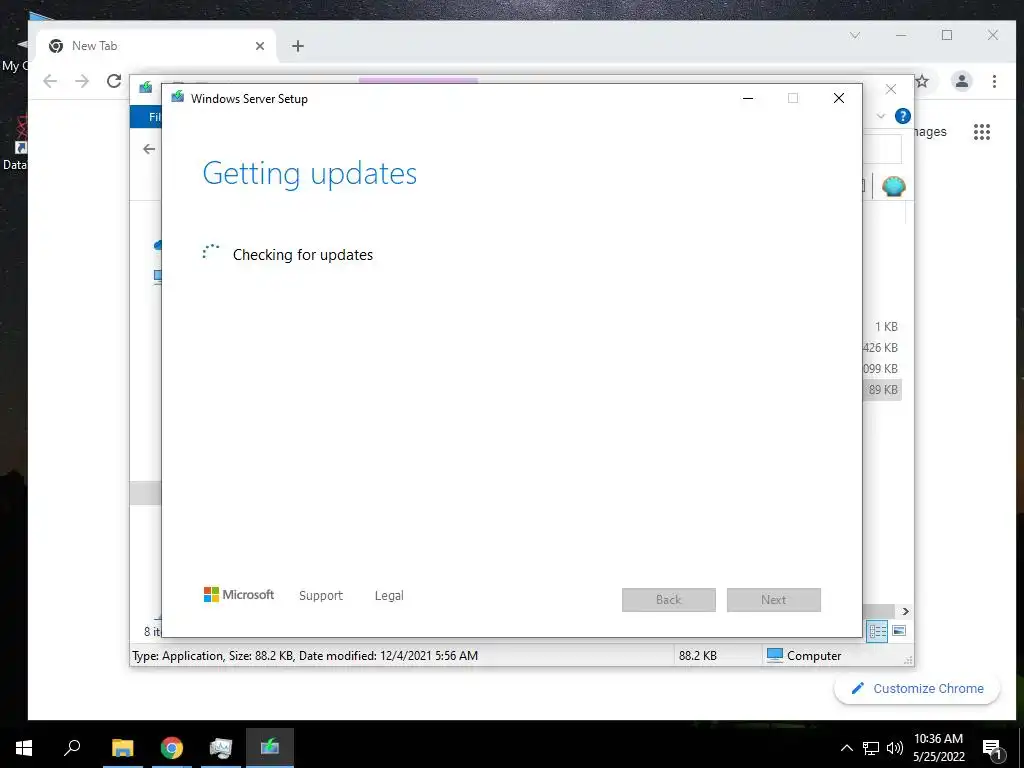Click the Back button in Windows Server Setup
Viewport: 1024px width, 768px height.
click(669, 600)
